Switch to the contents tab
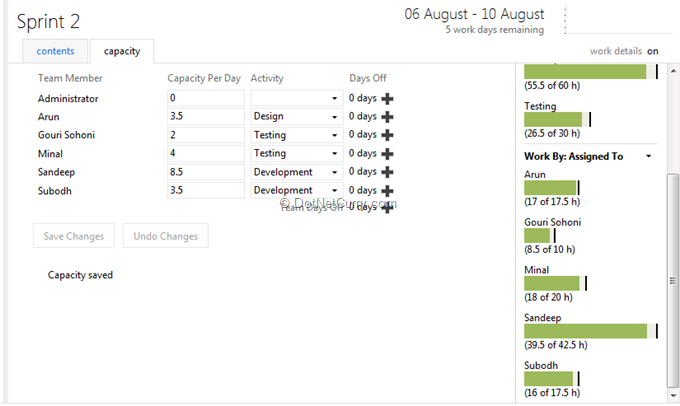 click(x=55, y=51)
